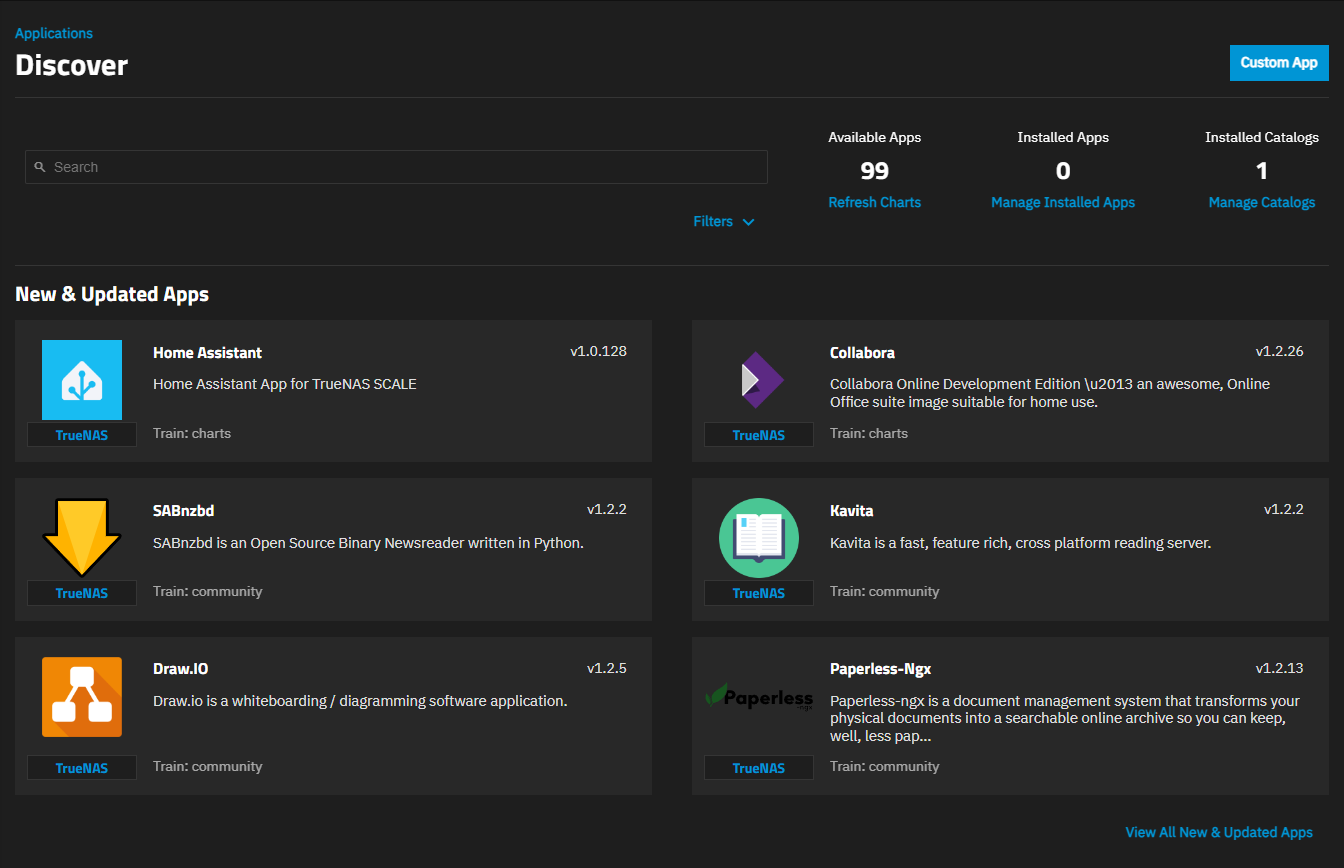
Task: Open the Kavita app title
Action: tap(852, 511)
